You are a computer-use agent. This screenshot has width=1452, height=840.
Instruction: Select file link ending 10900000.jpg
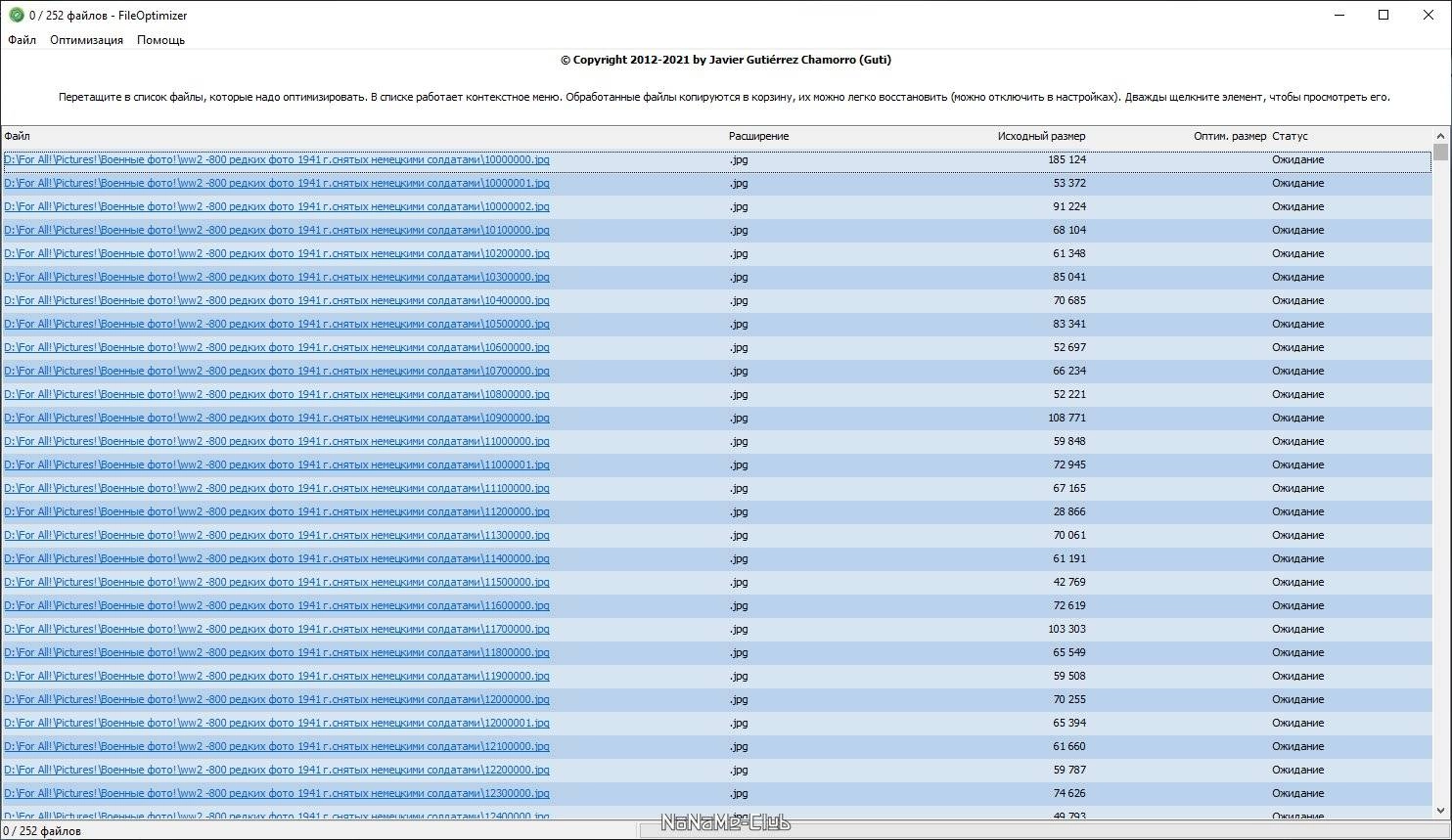(277, 418)
